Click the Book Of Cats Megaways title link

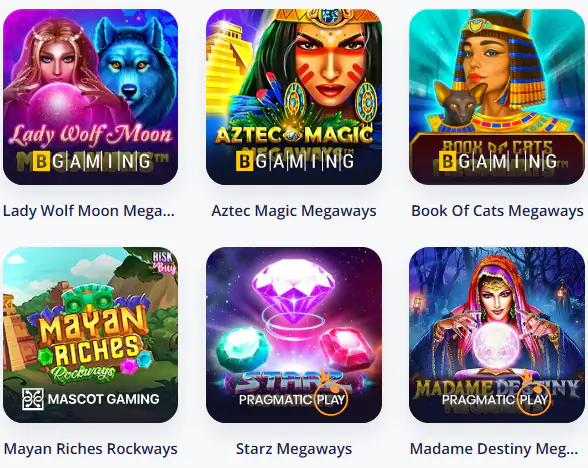tap(497, 211)
